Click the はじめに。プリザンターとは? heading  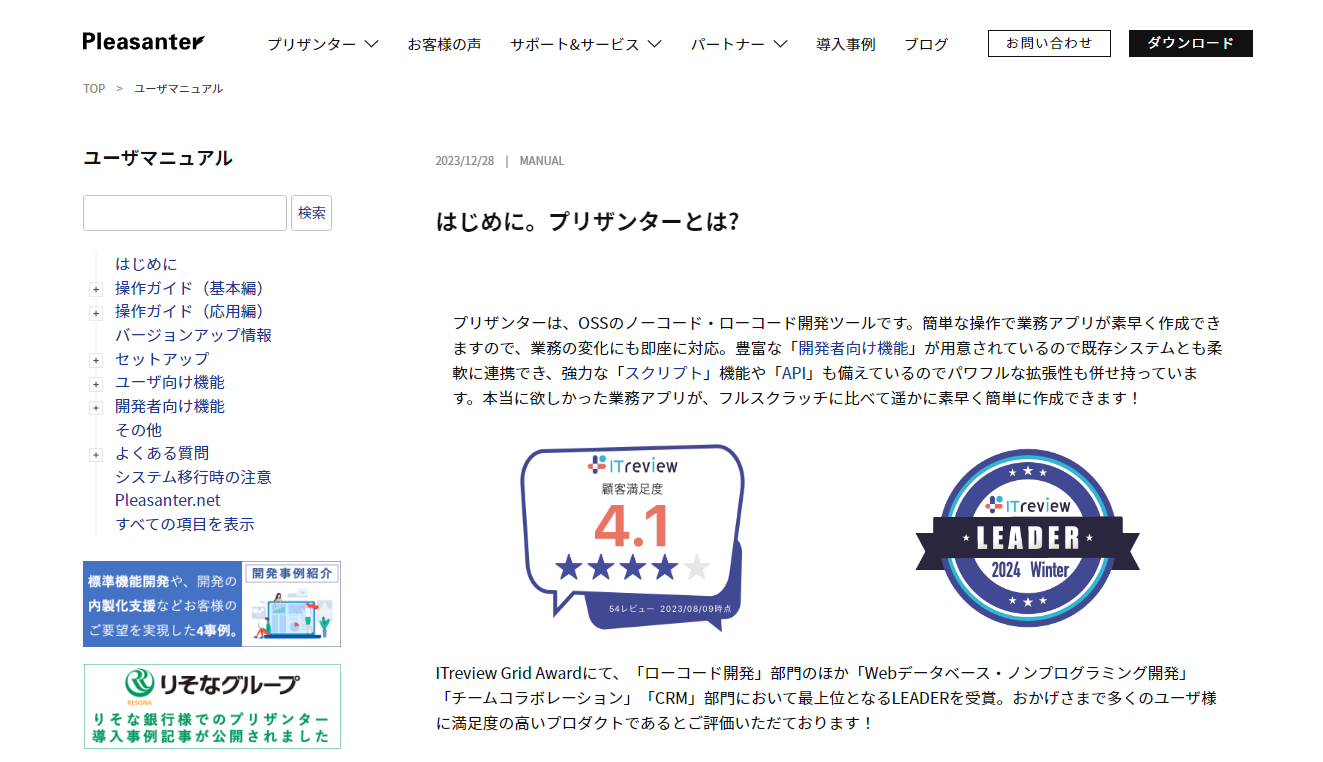587,221
